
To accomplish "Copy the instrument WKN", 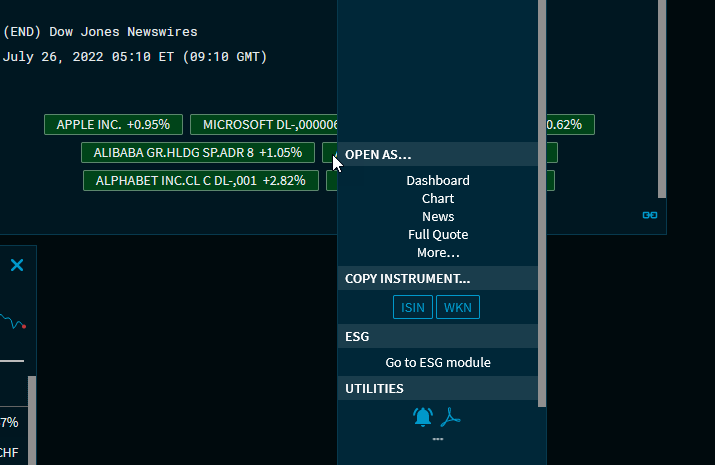I will [457, 308].
